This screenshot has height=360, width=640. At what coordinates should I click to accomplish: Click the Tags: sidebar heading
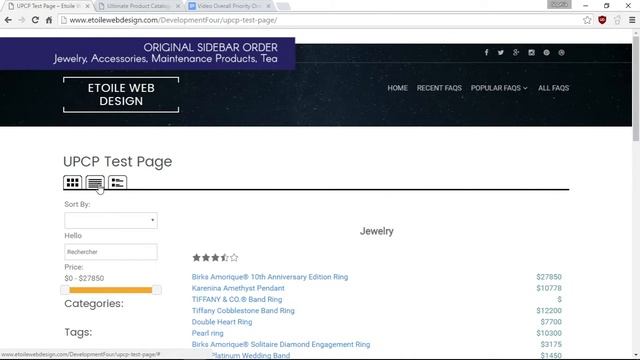point(78,332)
